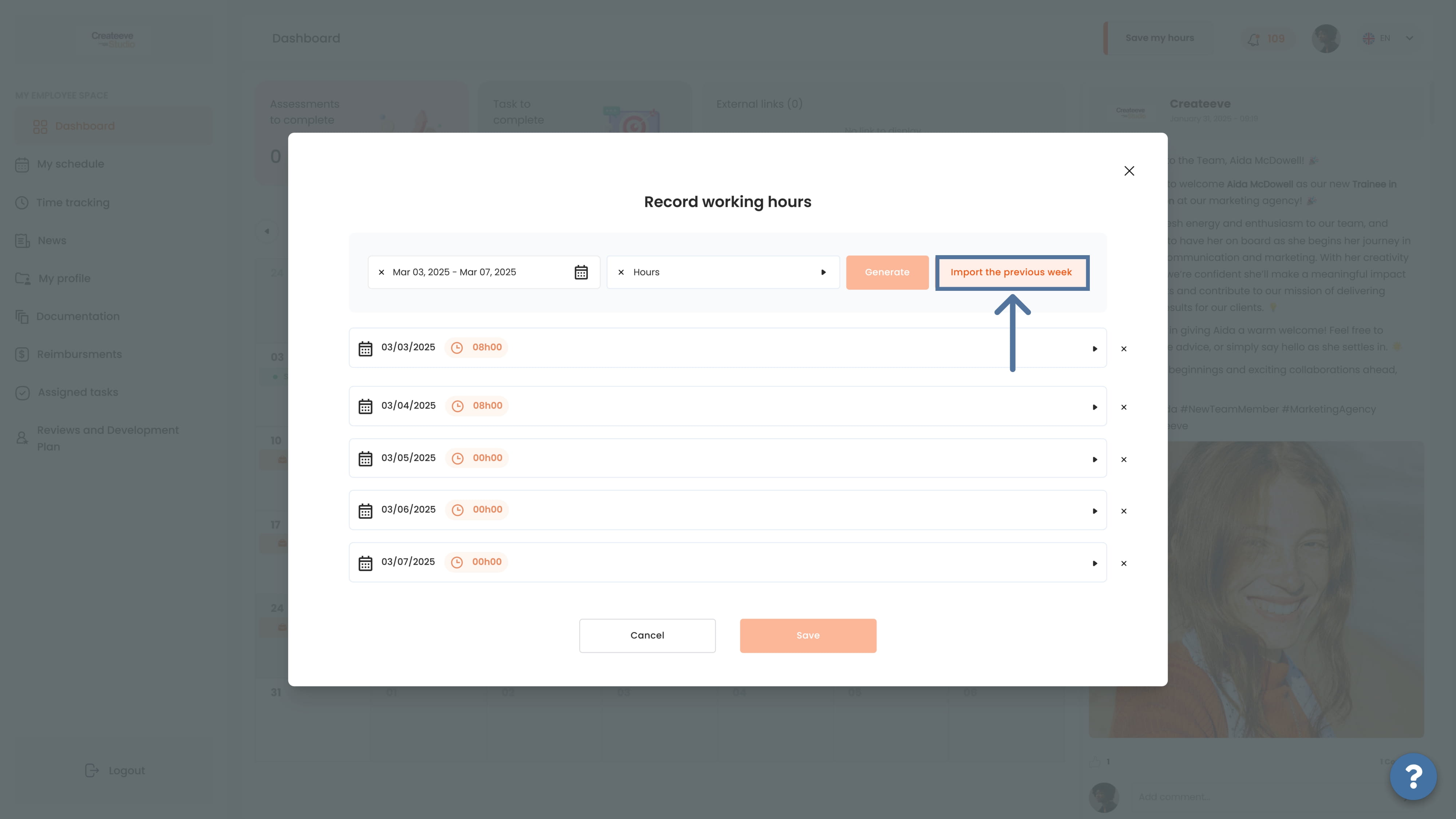This screenshot has width=1456, height=819.
Task: Go to Time tracking
Action: (62, 202)
